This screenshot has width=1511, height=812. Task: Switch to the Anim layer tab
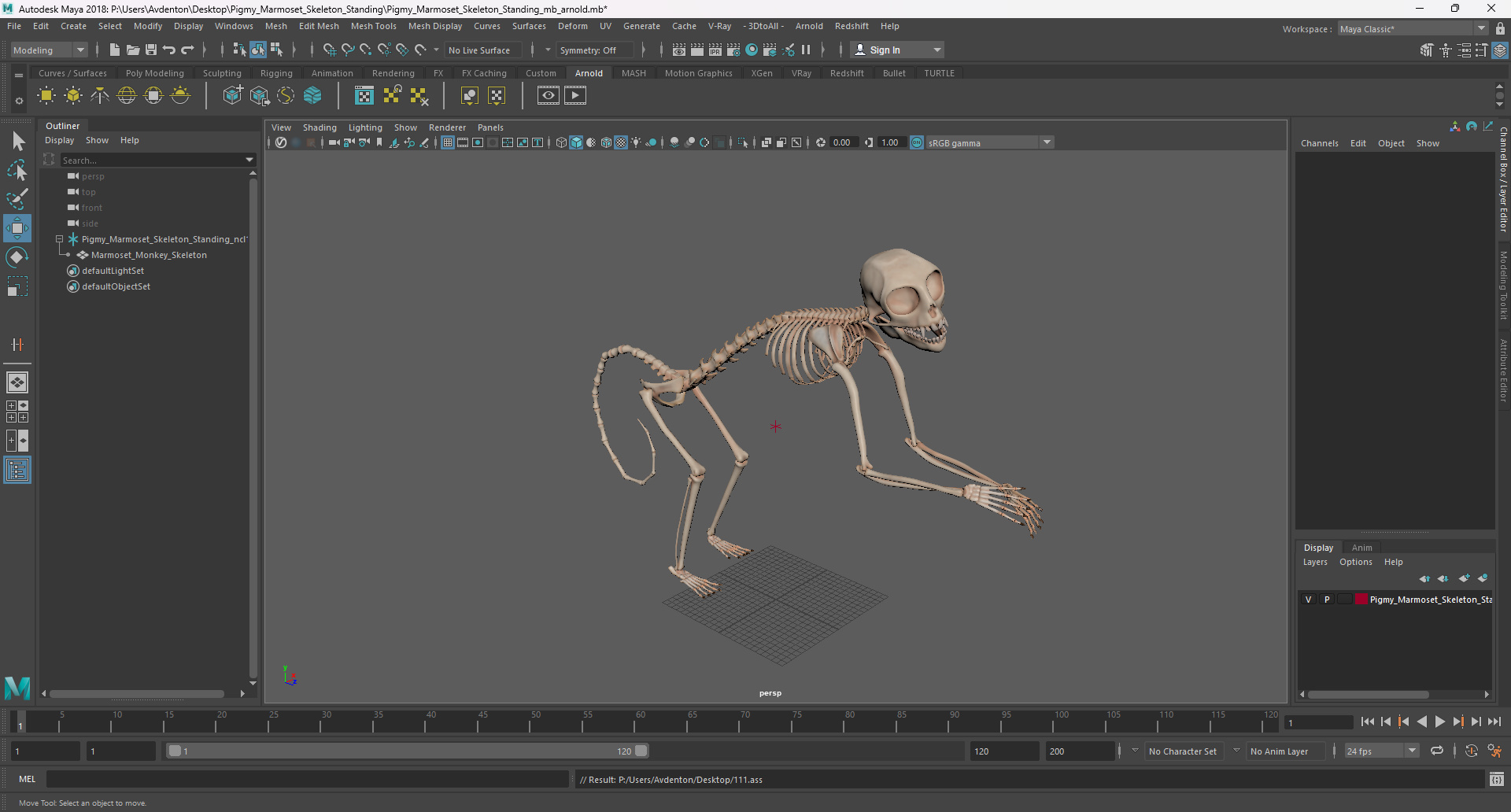(1361, 548)
